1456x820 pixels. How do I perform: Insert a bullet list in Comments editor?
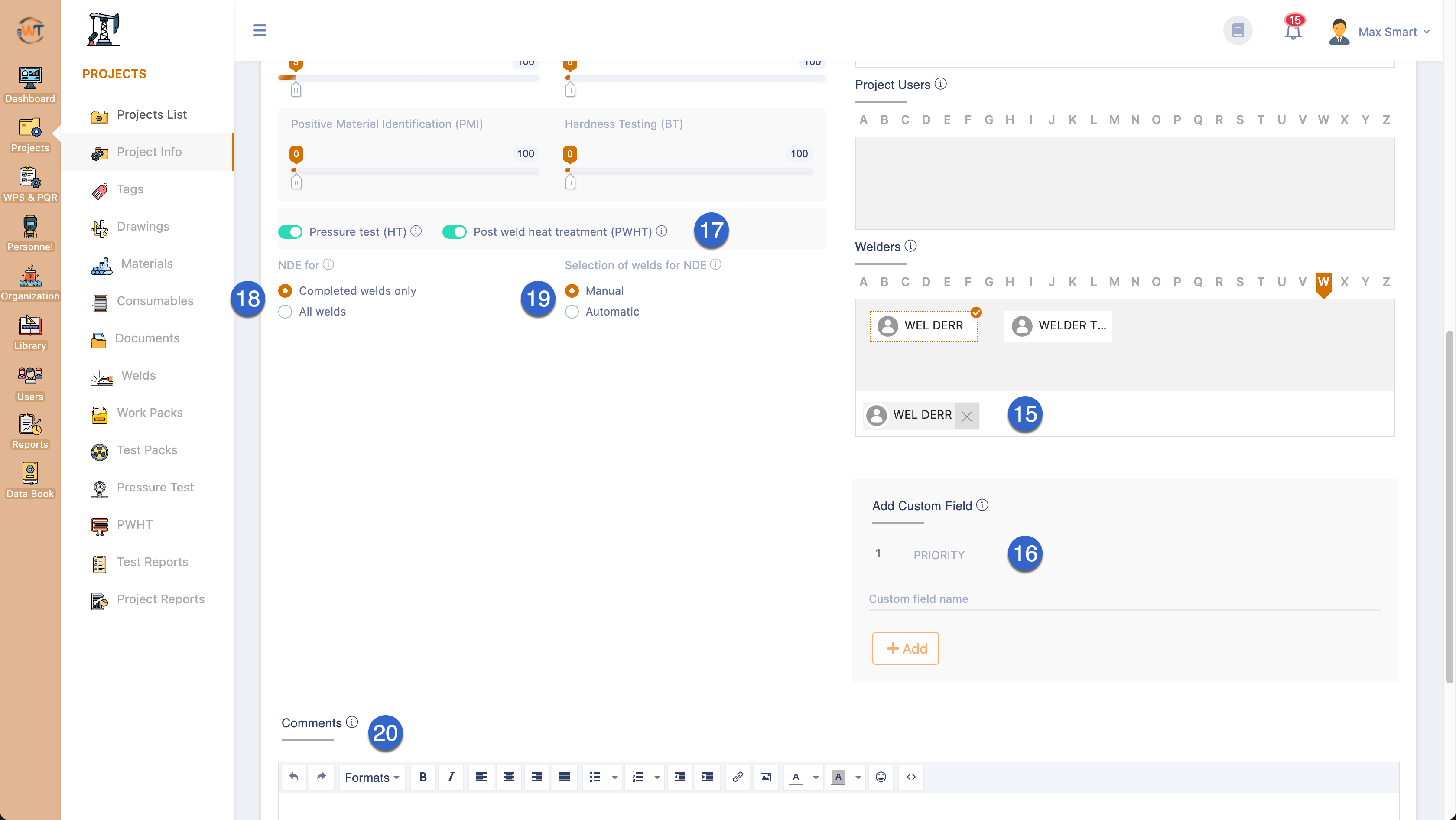coord(595,777)
